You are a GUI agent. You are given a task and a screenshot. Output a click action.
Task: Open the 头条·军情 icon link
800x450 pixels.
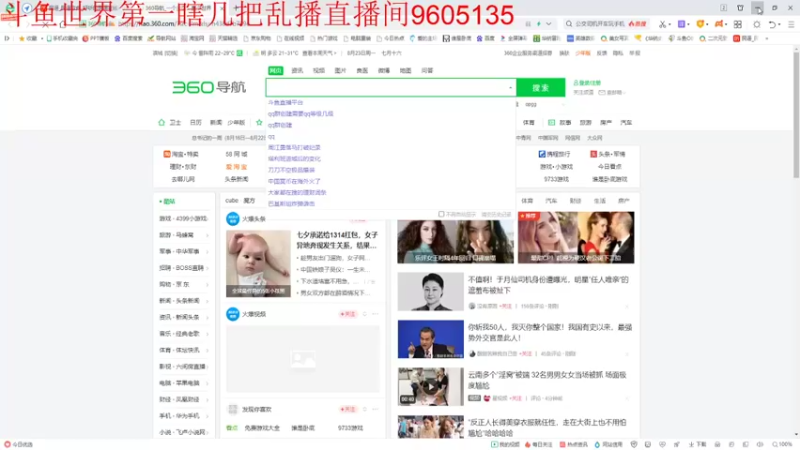point(593,154)
